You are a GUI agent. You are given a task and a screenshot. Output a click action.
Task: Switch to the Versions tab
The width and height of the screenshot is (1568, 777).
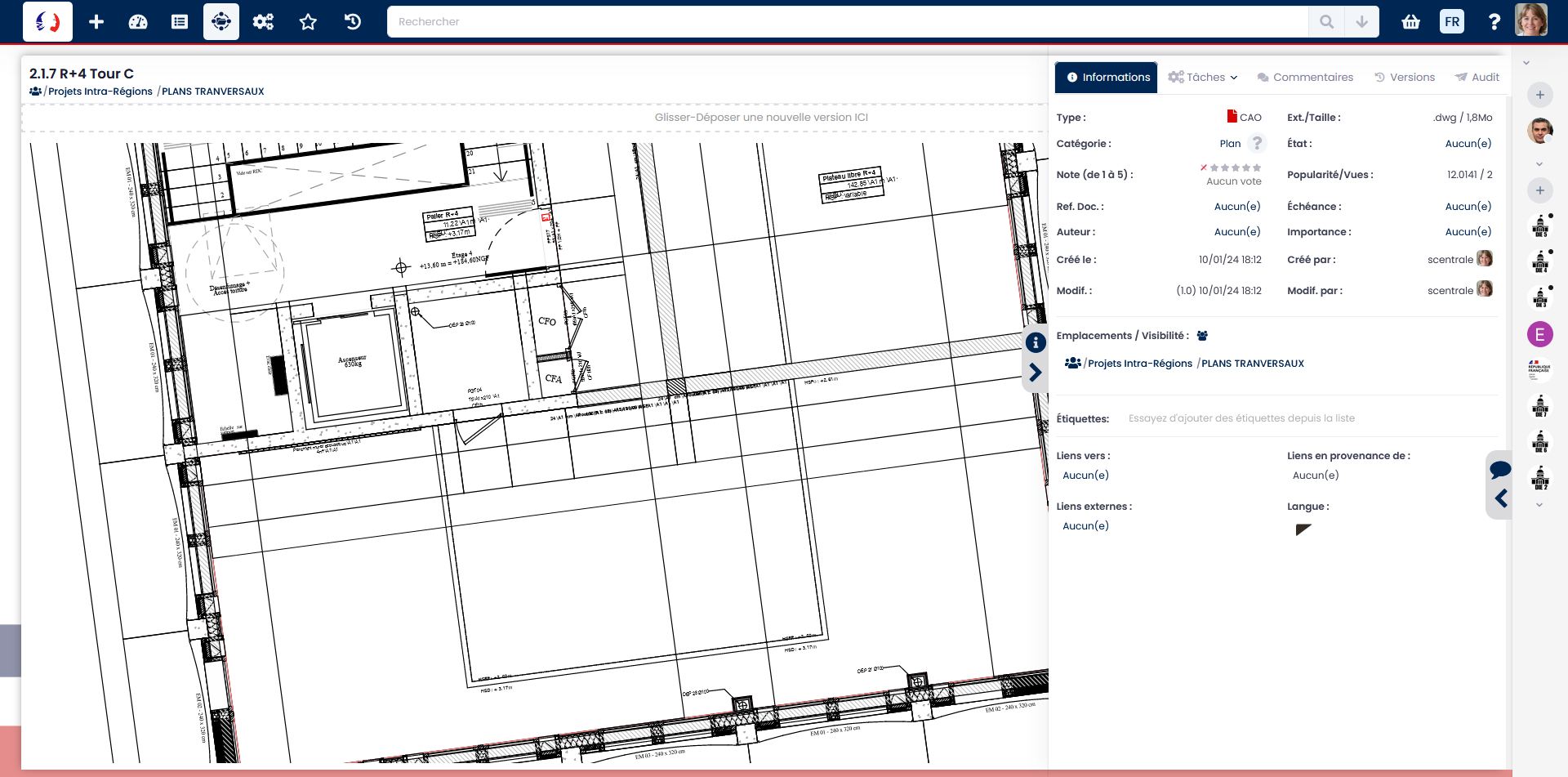(1405, 78)
